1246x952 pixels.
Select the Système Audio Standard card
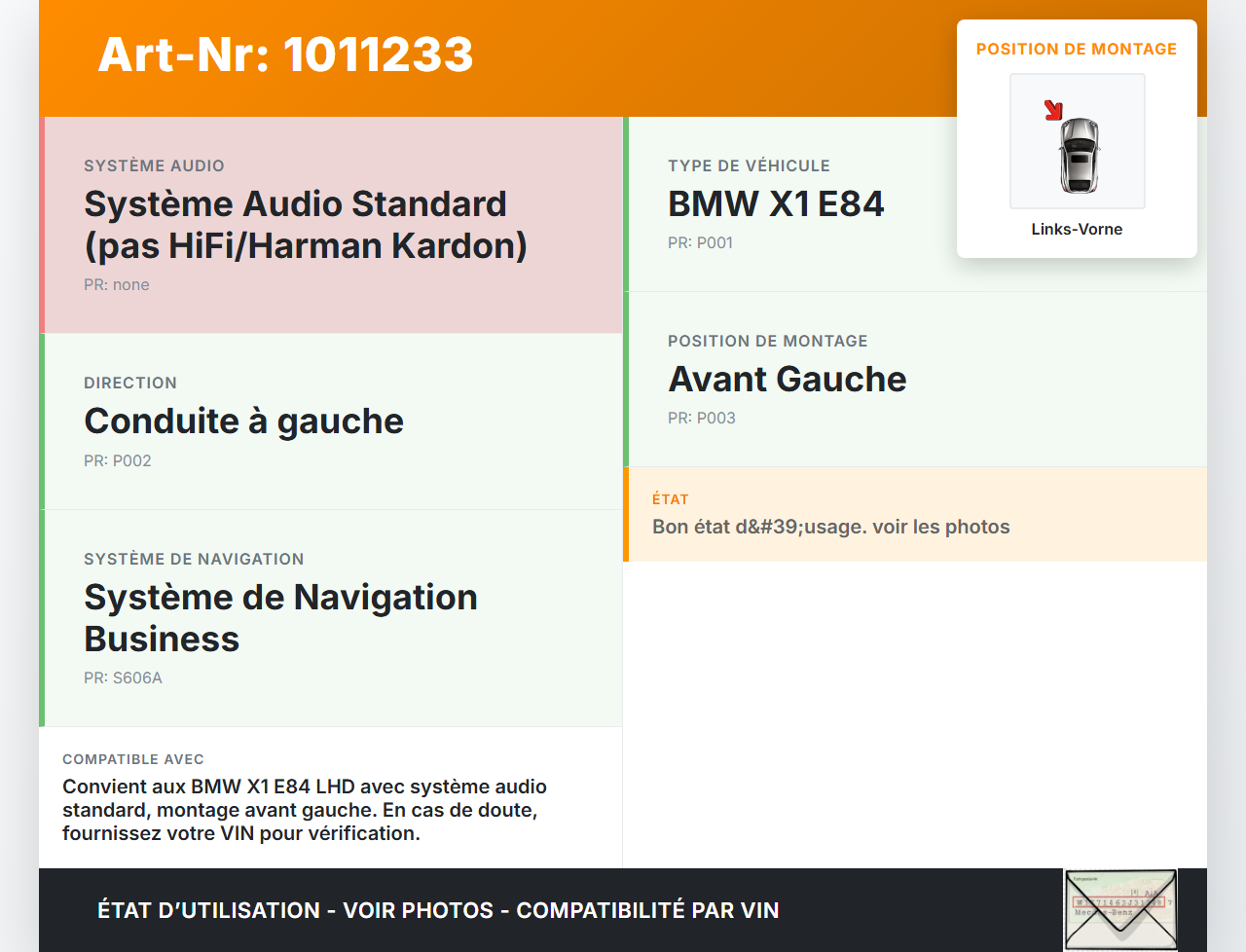[331, 224]
